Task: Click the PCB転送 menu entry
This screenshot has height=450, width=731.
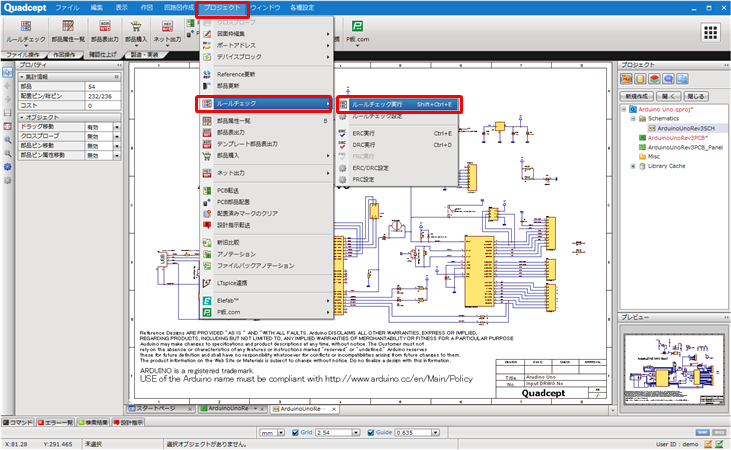Action: [x=267, y=190]
